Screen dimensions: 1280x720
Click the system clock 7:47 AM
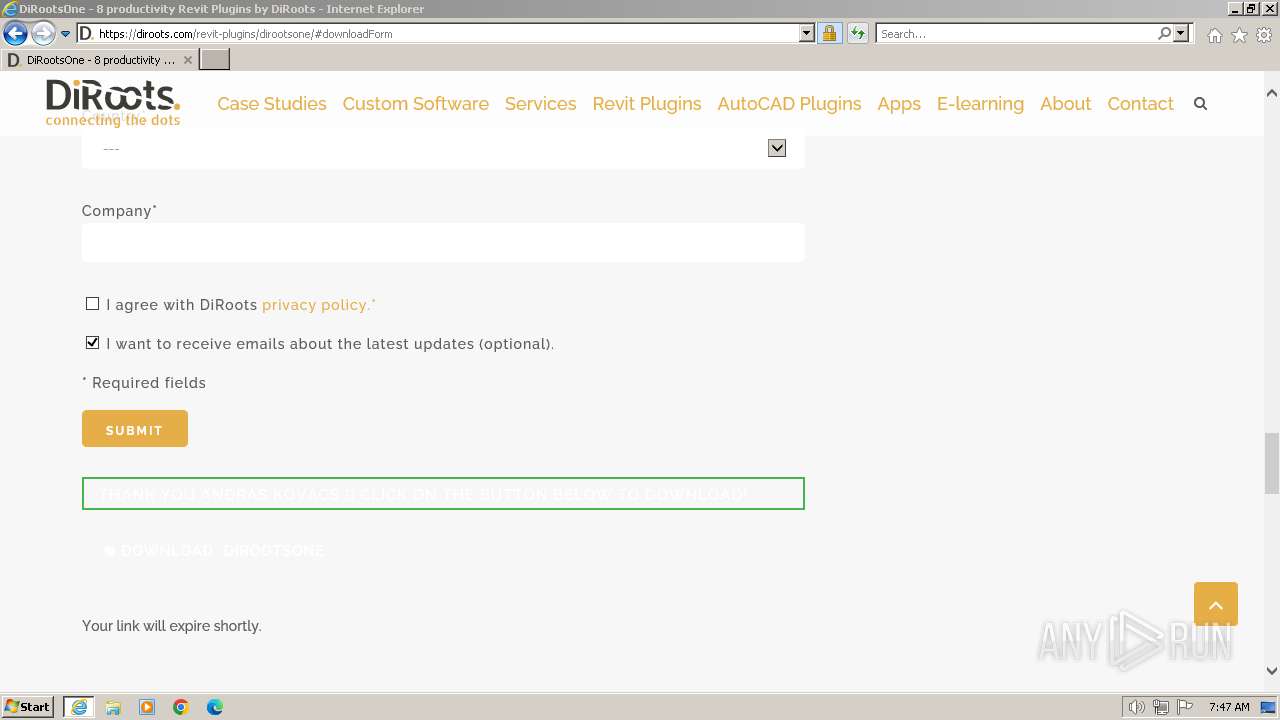tap(1229, 707)
